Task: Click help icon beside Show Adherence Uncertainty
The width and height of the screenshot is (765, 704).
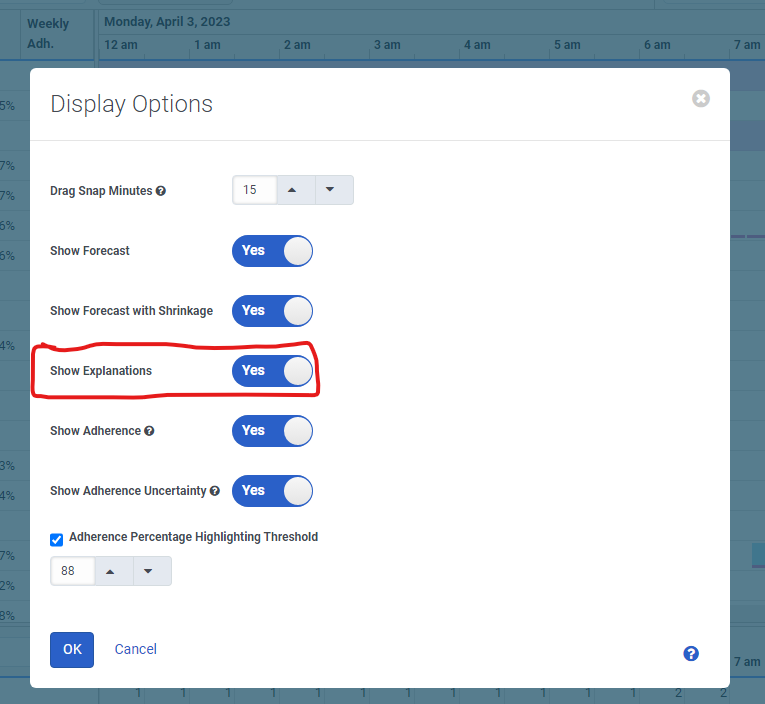Action: [x=215, y=491]
